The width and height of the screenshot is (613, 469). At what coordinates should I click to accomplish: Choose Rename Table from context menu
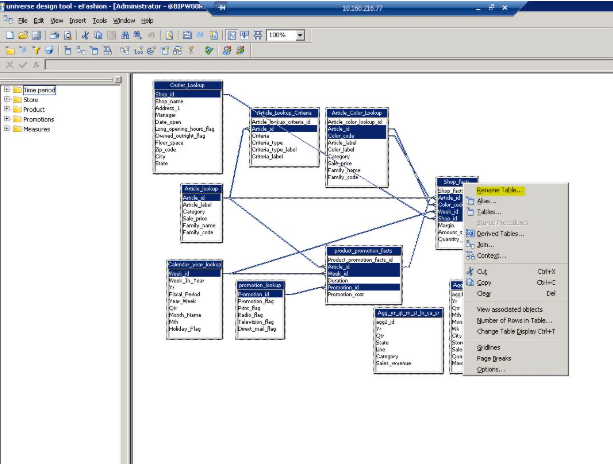point(500,189)
